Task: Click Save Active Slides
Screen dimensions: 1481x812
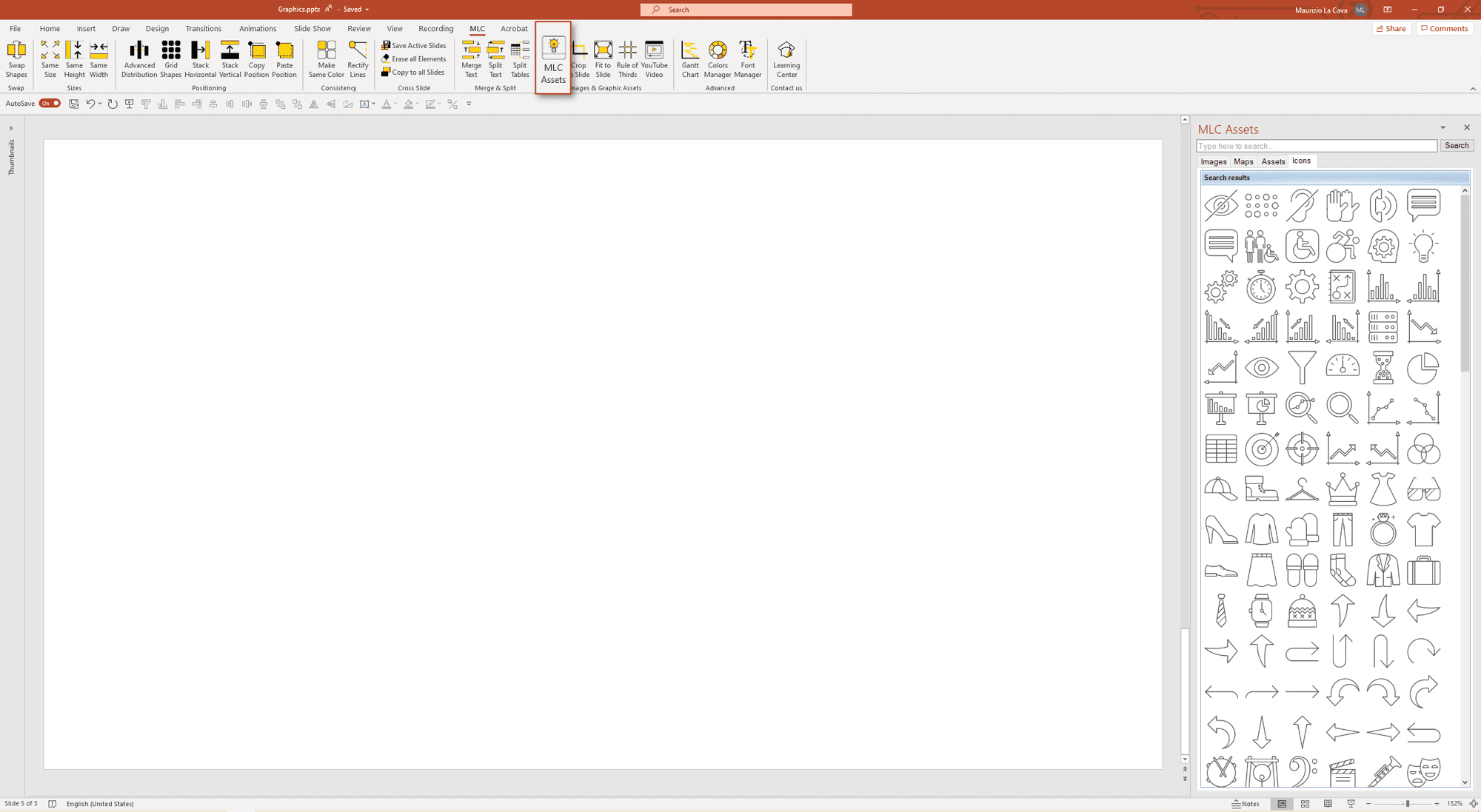Action: click(x=414, y=45)
